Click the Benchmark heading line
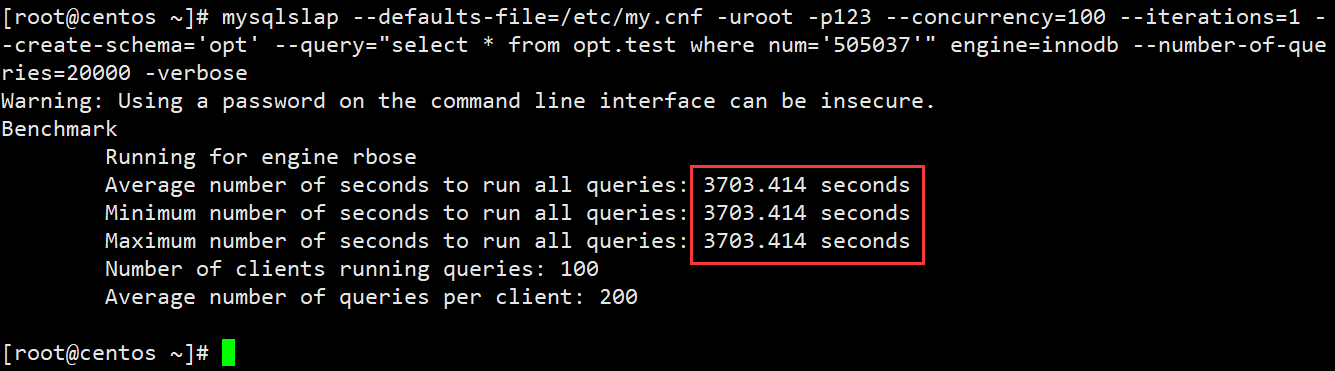Screen dimensions: 1335x371 click(60, 129)
